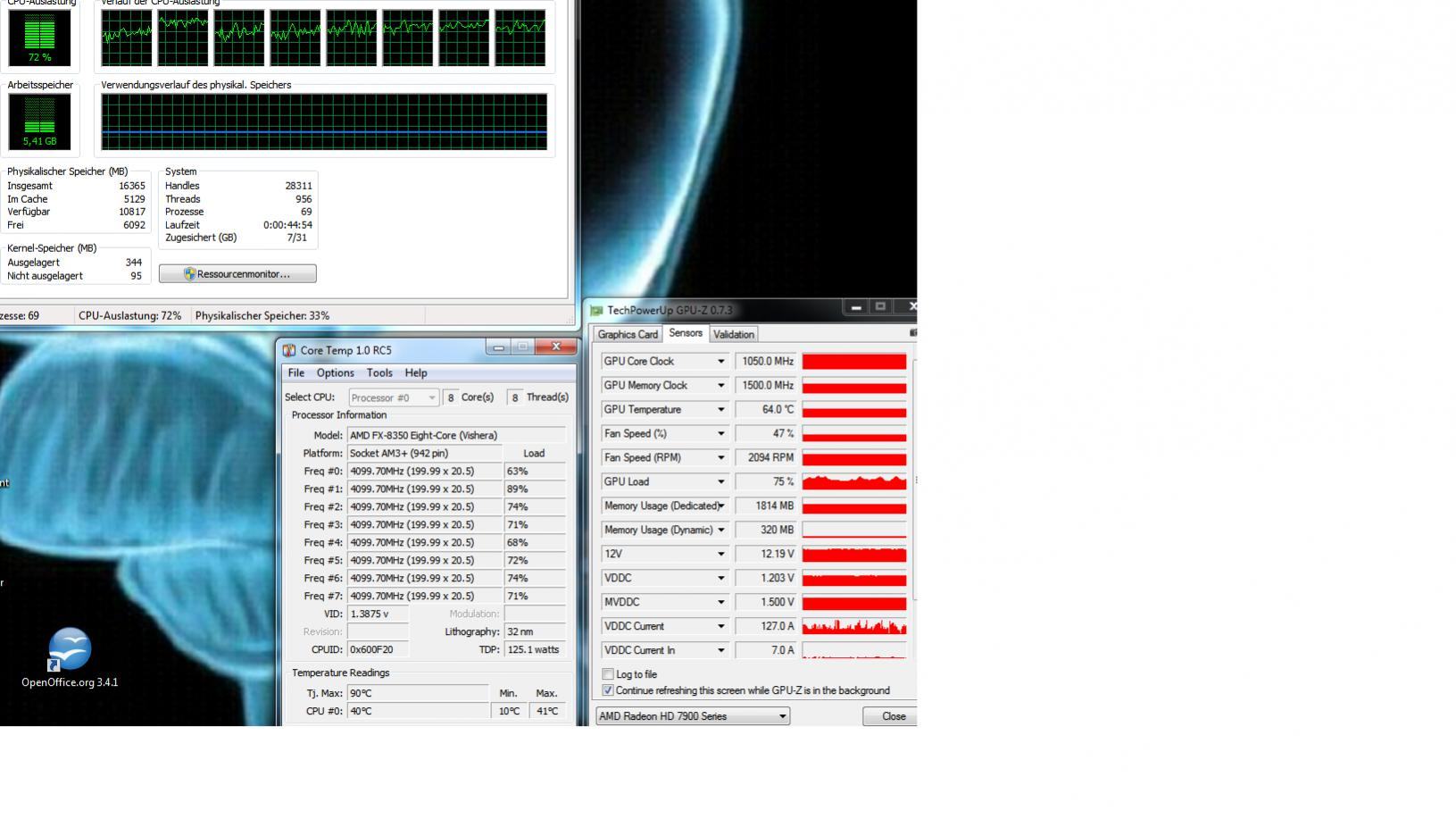Open the MVDDC sensor dropdown
Viewport: 1456px width, 819px height.
(721, 603)
